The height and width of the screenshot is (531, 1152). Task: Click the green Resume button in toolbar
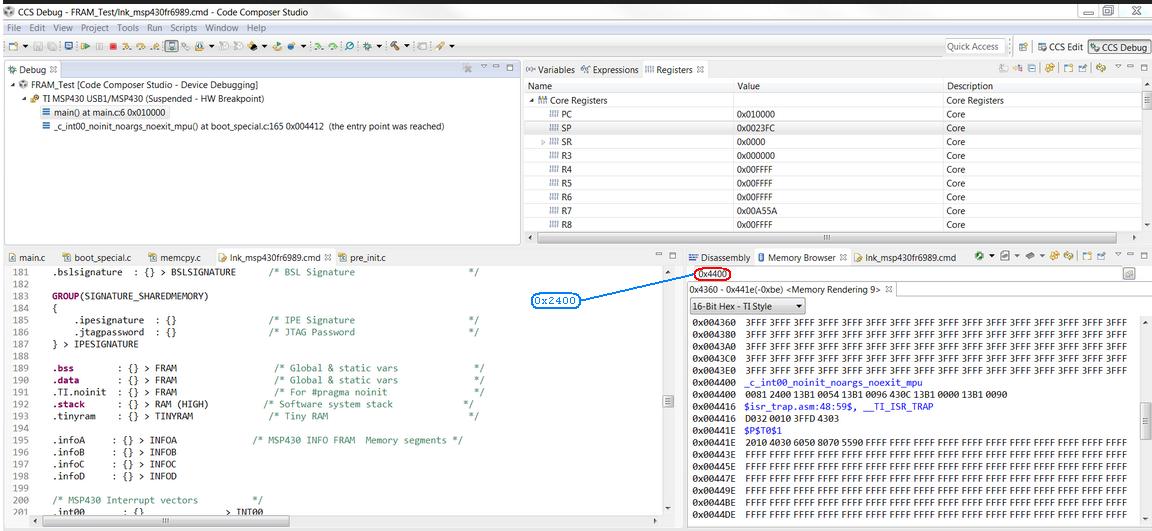(86, 46)
